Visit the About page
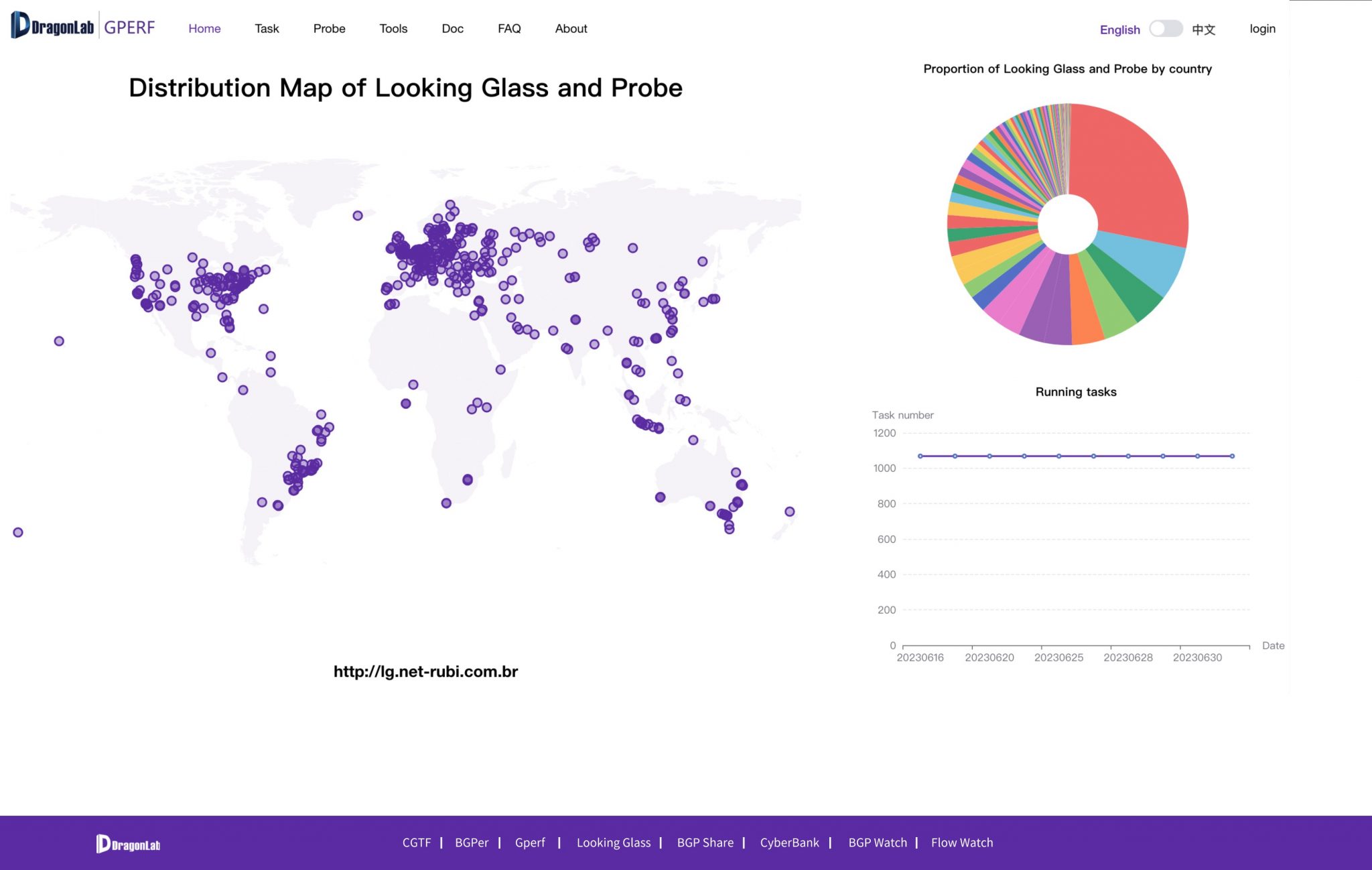The width and height of the screenshot is (1372, 870). pyautogui.click(x=571, y=29)
